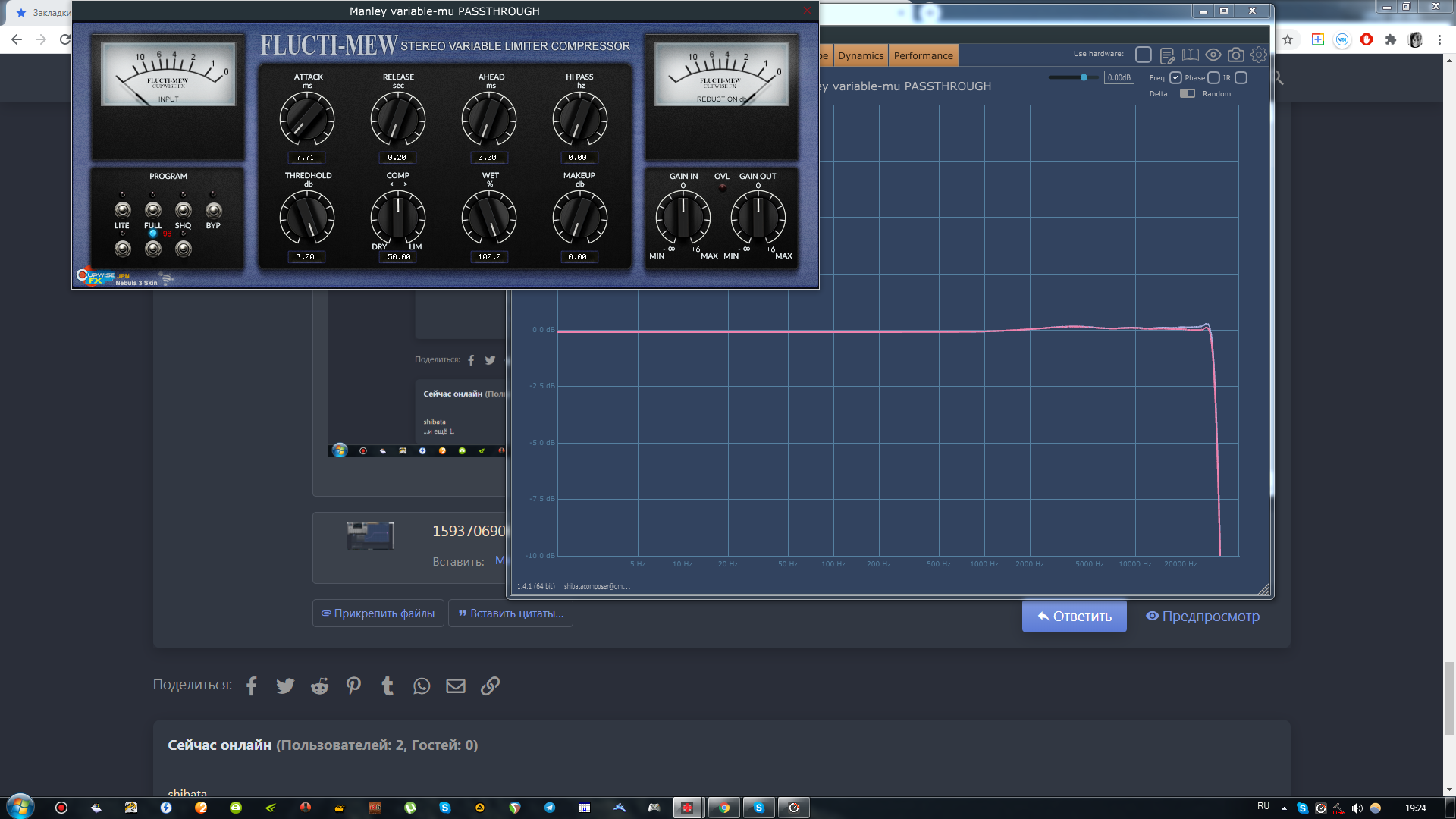Toggle the FULL program switch
Screen dimensions: 1456x819
[x=152, y=210]
